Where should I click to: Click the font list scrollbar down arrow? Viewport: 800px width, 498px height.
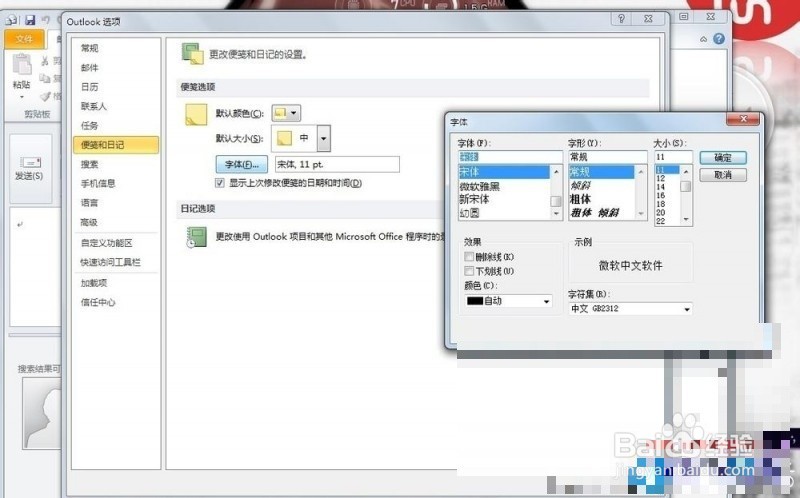pyautogui.click(x=556, y=214)
